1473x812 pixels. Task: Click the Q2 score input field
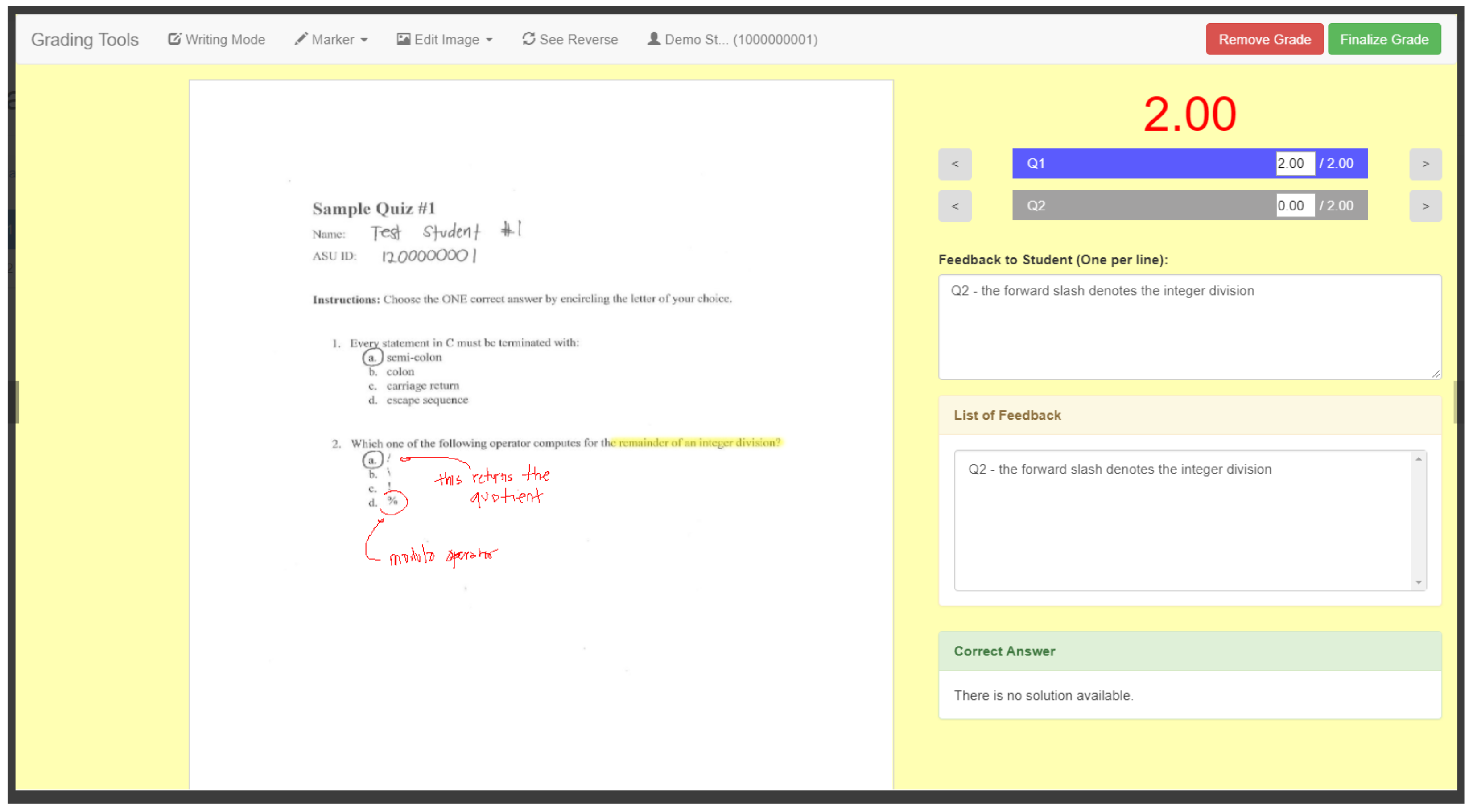(x=1295, y=206)
